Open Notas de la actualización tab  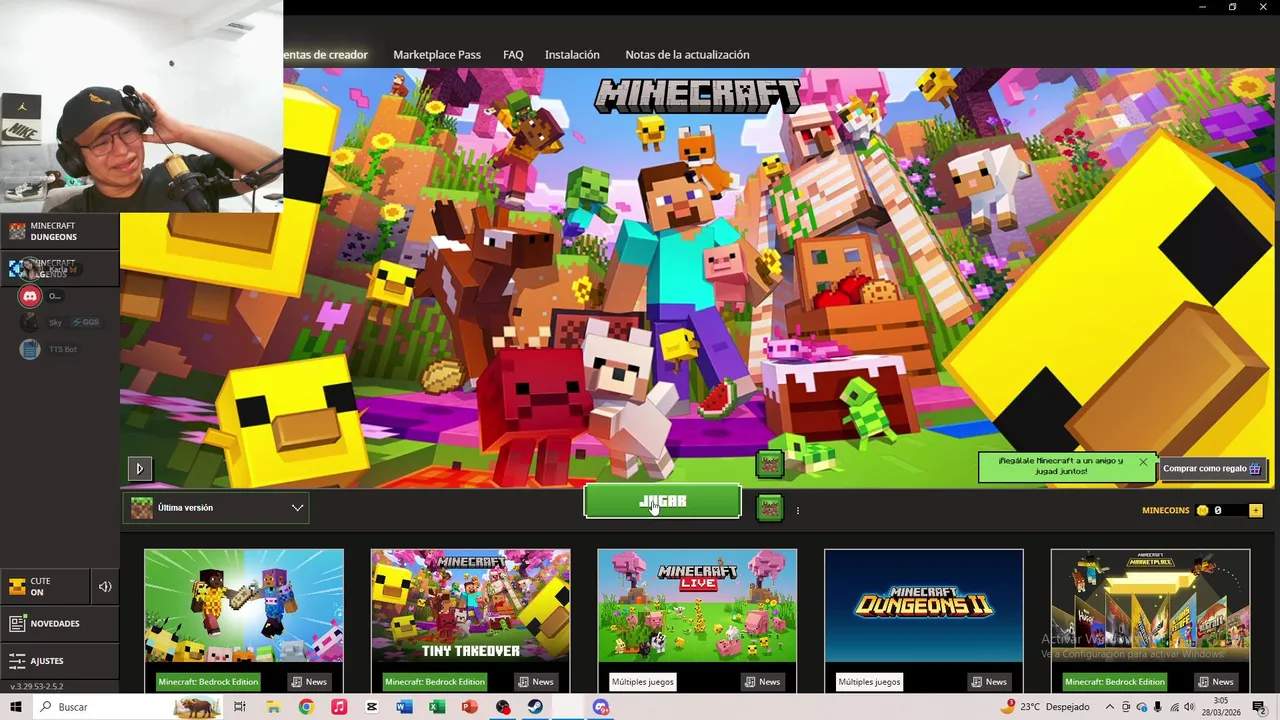[x=687, y=55]
